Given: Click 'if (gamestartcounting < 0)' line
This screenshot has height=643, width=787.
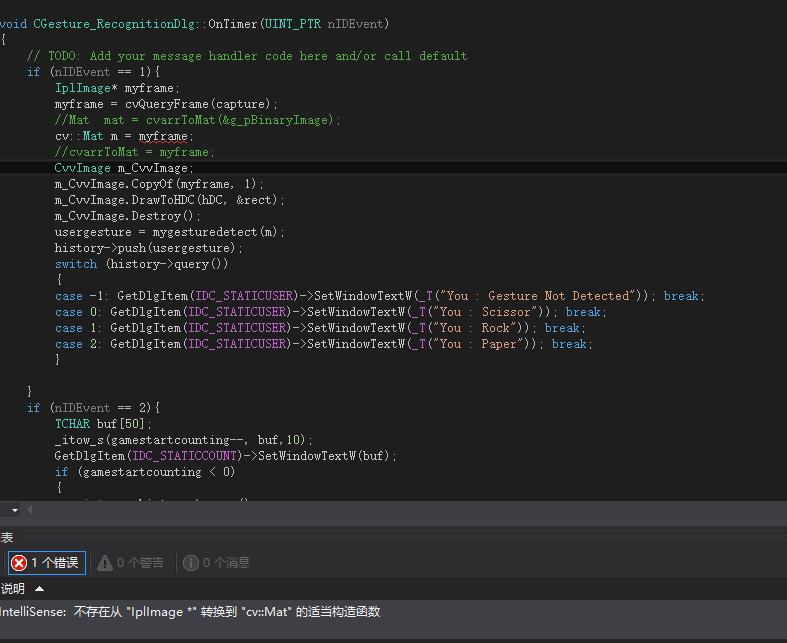Looking at the screenshot, I should [145, 472].
